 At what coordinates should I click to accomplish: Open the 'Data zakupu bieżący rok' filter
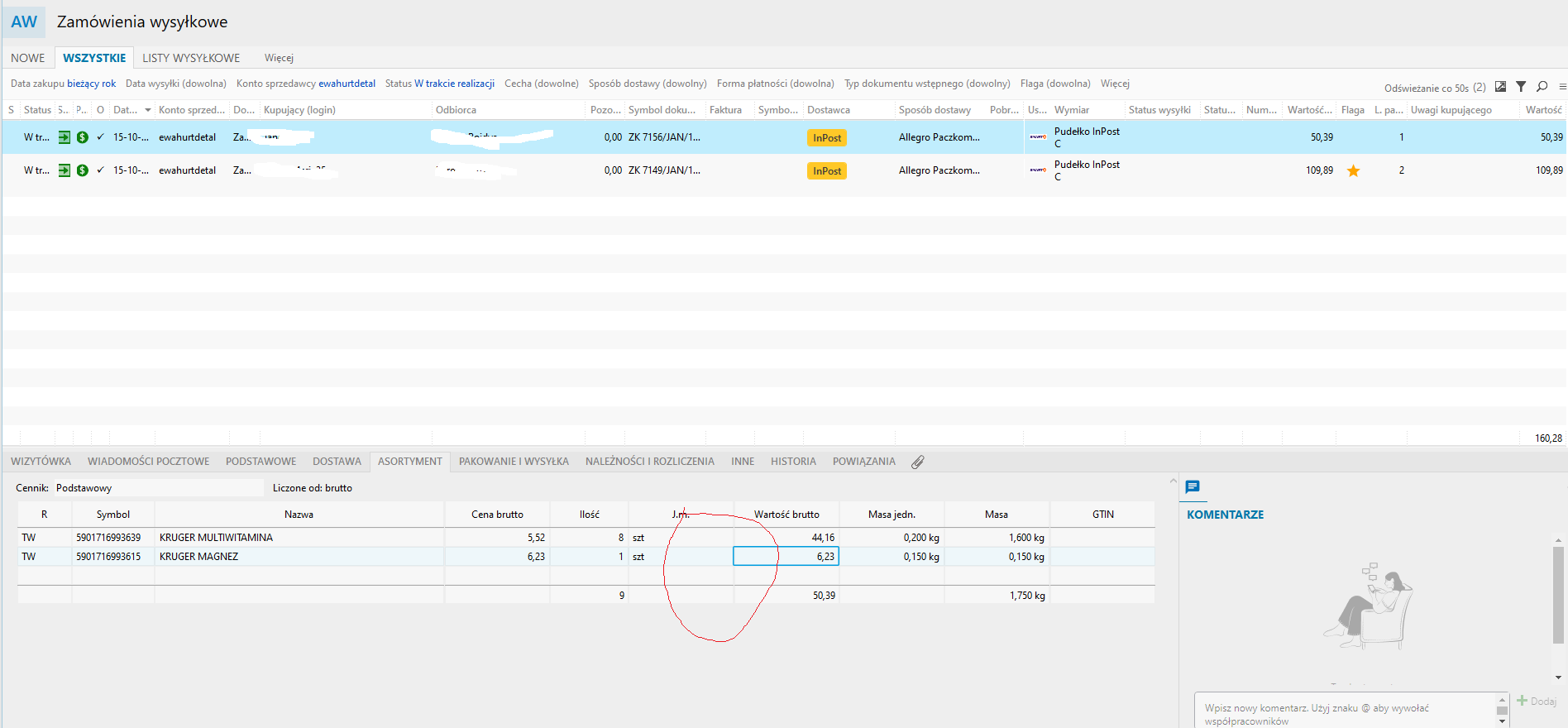pyautogui.click(x=63, y=84)
